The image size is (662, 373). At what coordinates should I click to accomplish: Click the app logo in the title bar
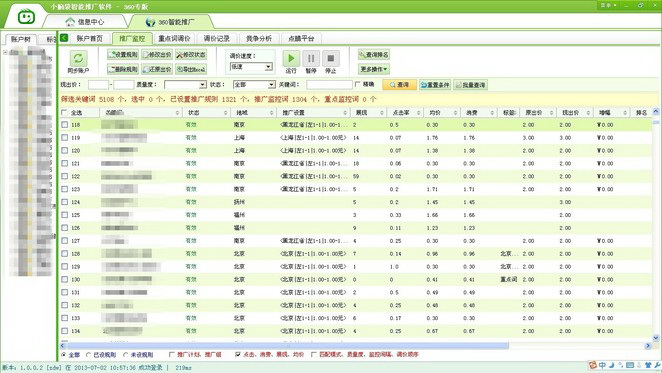26,17
